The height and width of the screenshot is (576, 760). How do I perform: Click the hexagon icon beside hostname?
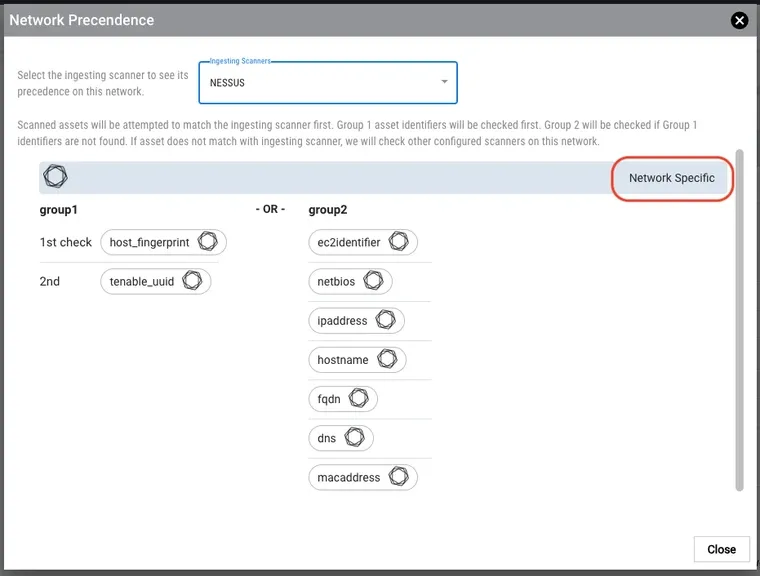coord(387,359)
